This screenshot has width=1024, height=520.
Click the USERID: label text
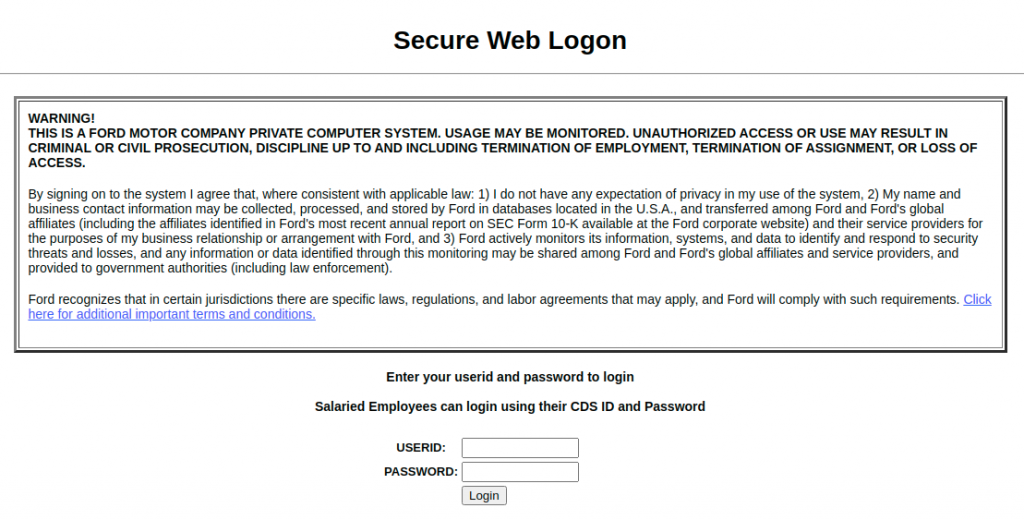(421, 448)
